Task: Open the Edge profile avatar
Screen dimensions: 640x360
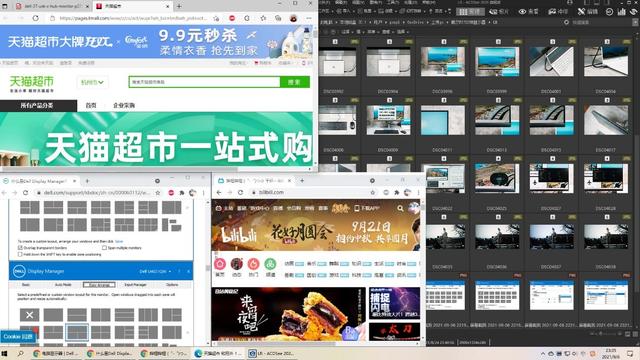Action: 293,18
